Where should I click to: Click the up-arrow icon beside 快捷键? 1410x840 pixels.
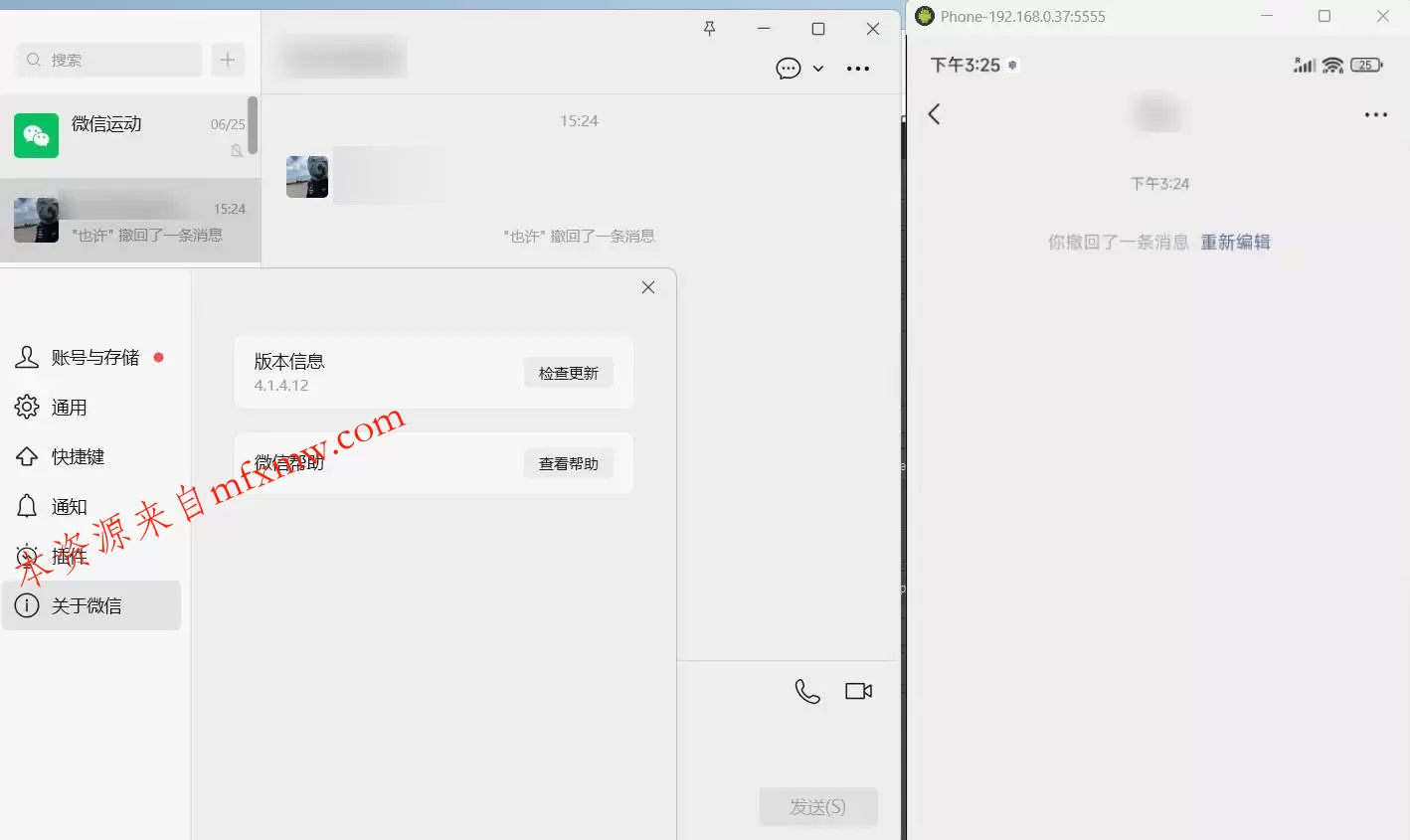[27, 456]
